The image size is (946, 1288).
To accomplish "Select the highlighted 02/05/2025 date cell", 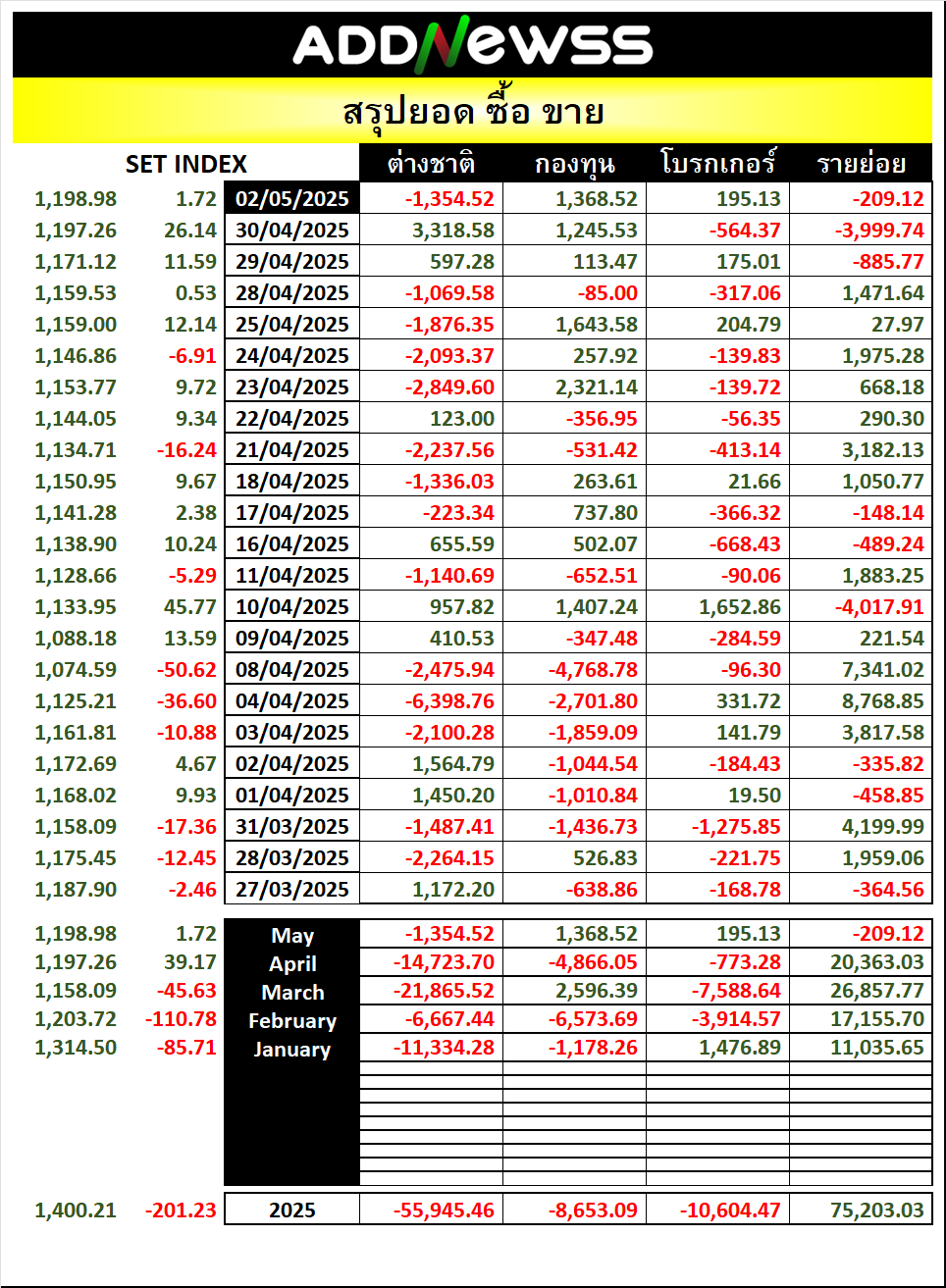I will coord(292,198).
